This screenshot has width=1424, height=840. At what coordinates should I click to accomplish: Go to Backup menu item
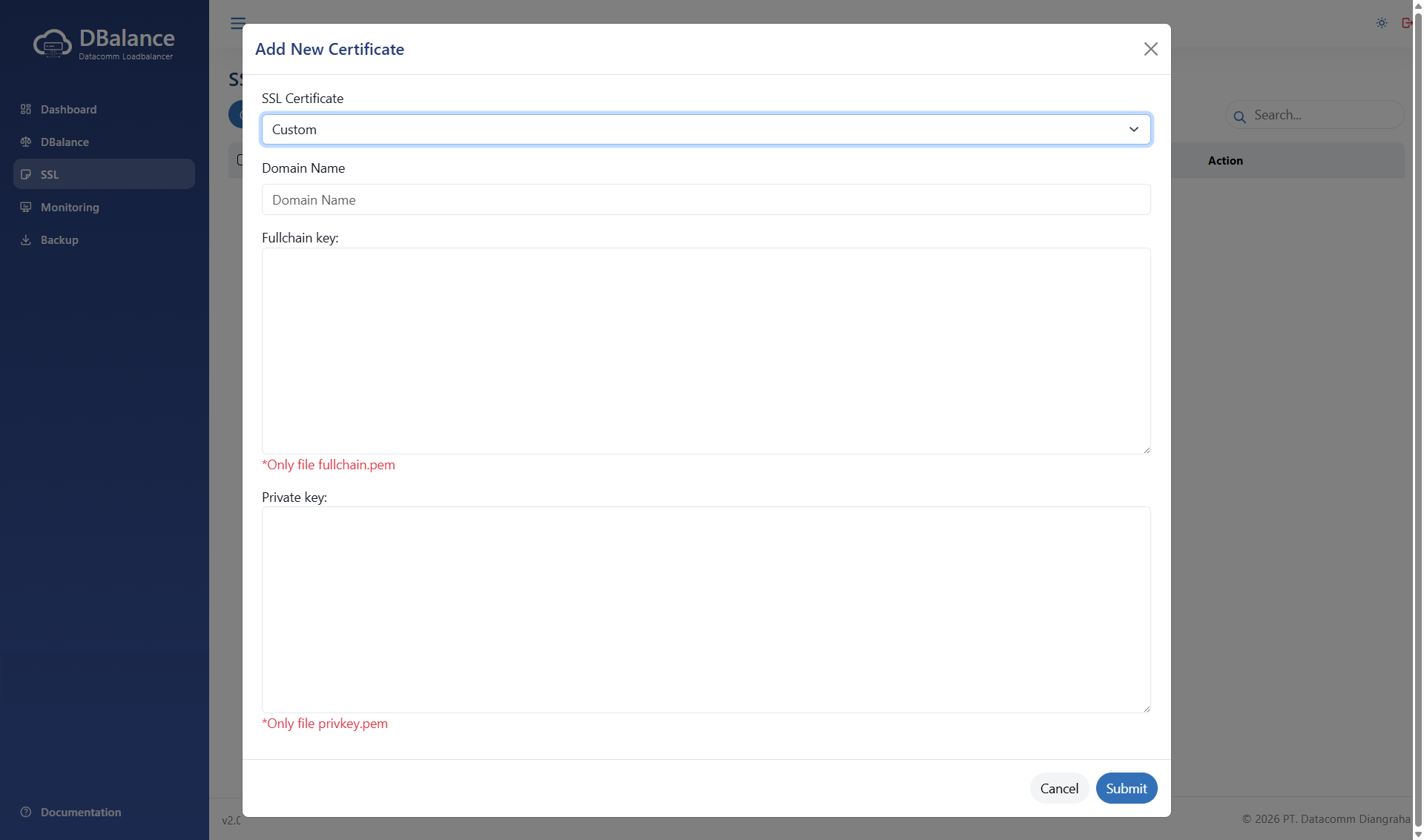pos(59,239)
